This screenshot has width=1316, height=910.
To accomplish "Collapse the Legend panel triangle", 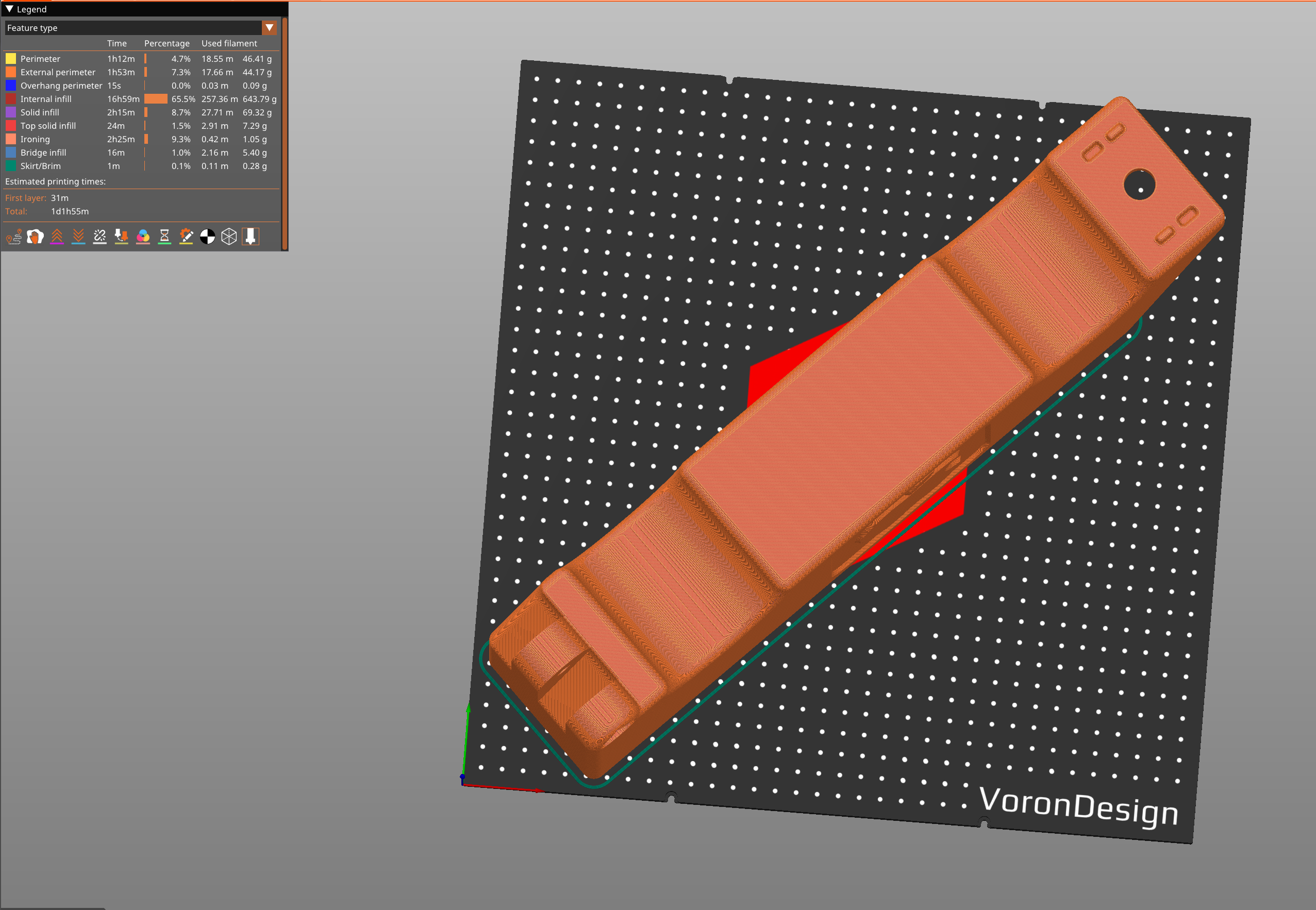I will point(9,9).
